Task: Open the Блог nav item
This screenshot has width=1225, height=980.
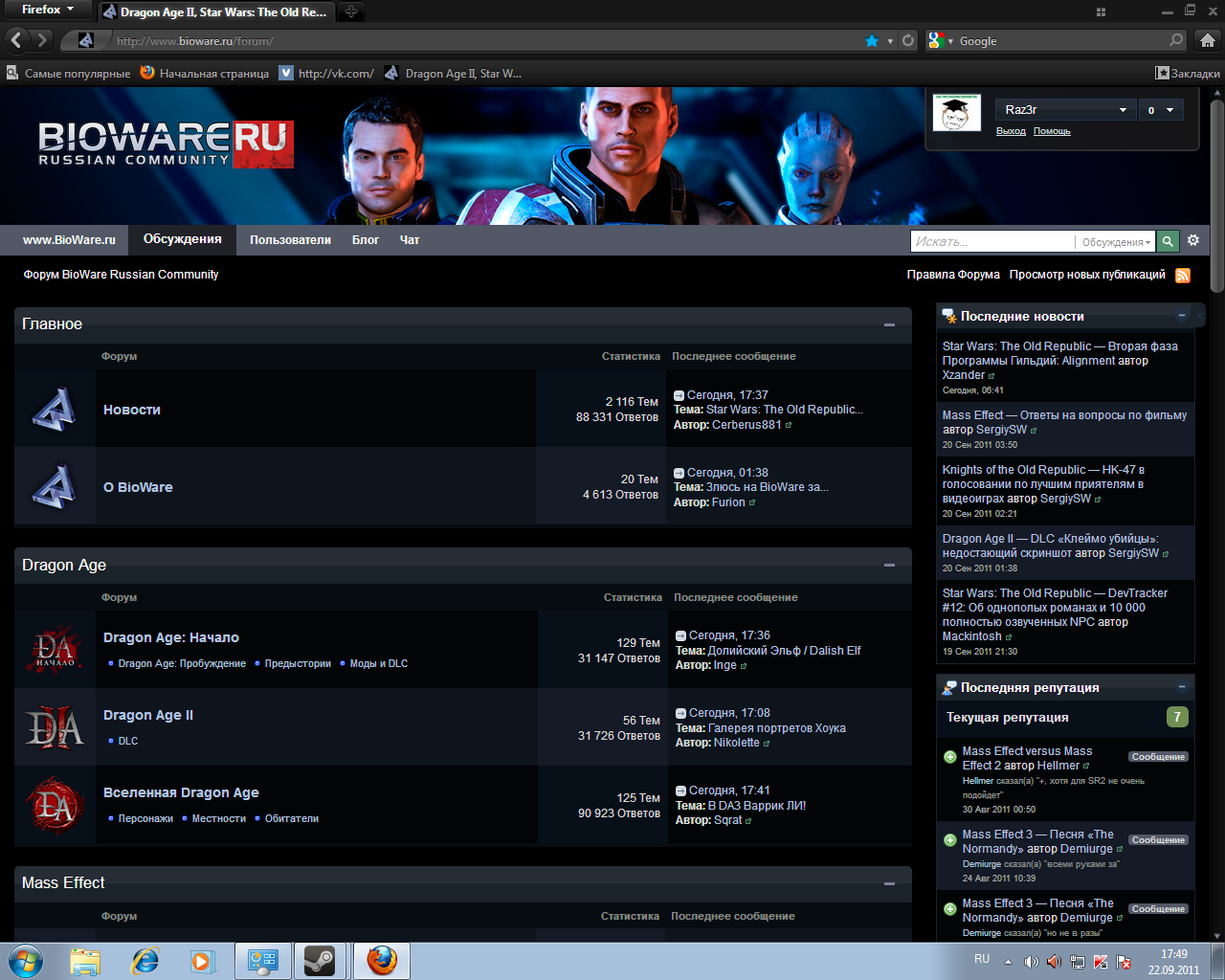Action: point(366,240)
